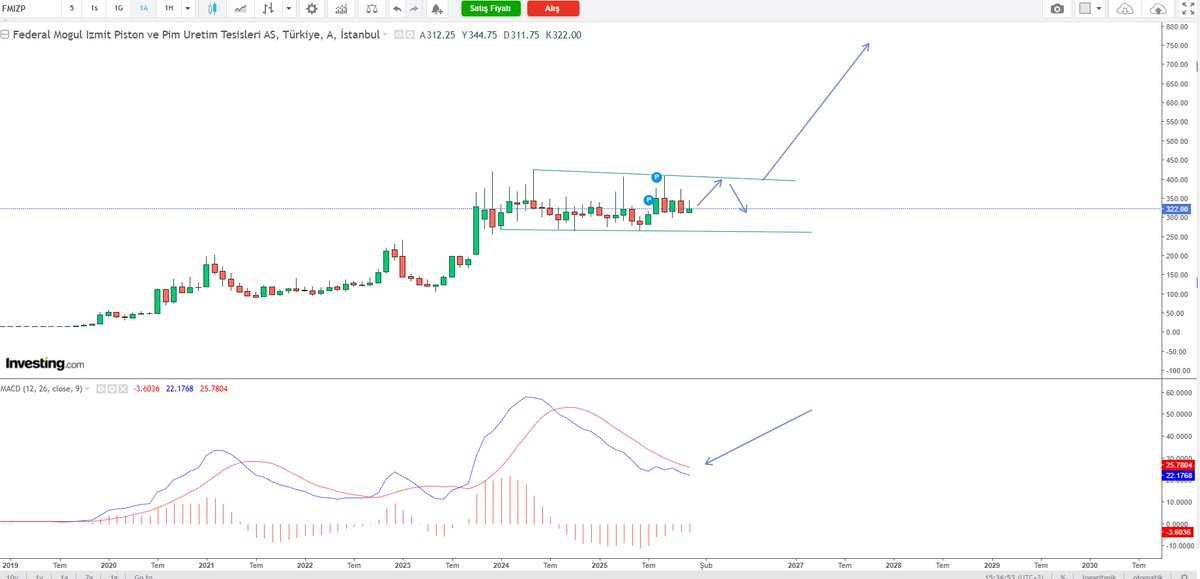
Task: Open the Investing.com logo link
Action: click(45, 364)
